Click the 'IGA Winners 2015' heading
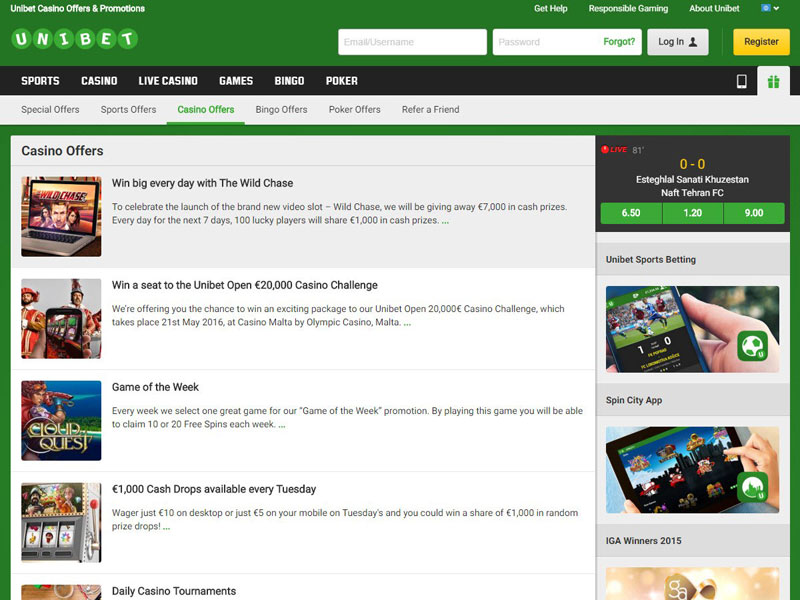This screenshot has height=600, width=800. [x=643, y=541]
